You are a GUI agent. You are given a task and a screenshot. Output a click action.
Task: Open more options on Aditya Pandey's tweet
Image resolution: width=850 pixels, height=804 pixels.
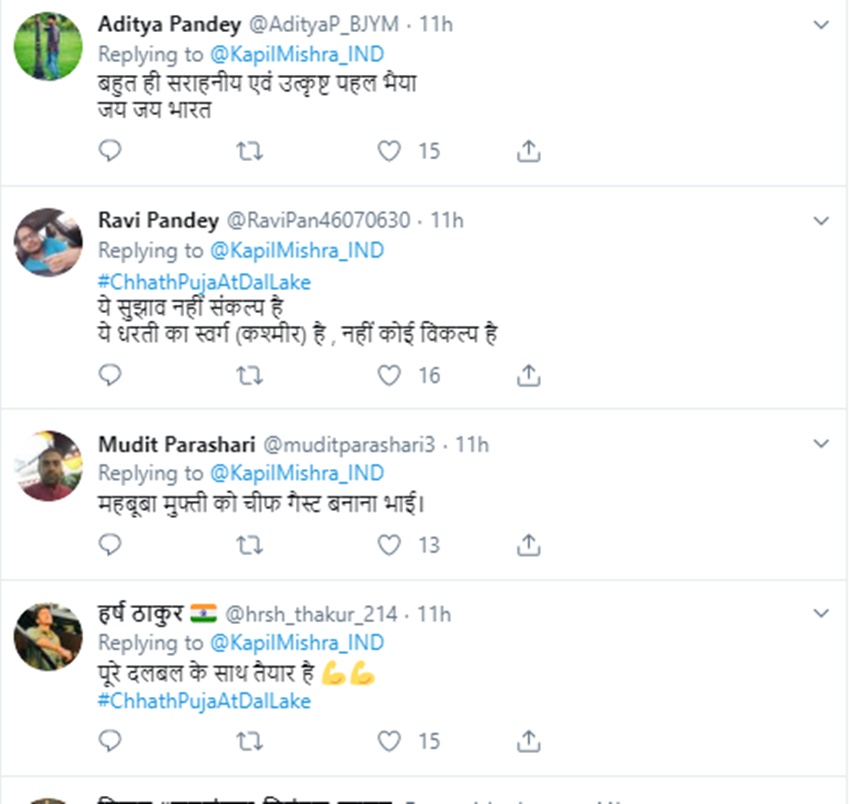pos(821,25)
